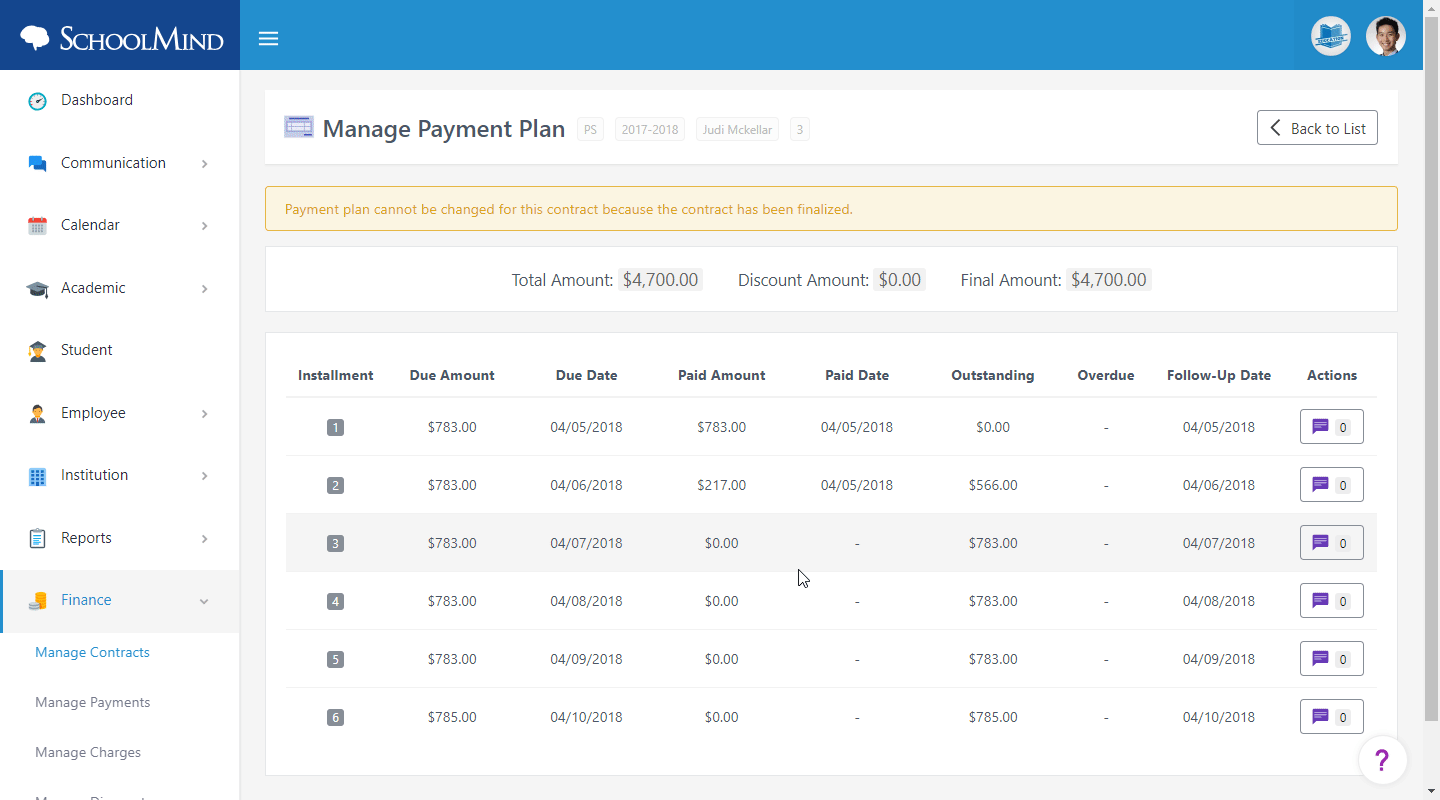Go to Manage Charges

(88, 752)
